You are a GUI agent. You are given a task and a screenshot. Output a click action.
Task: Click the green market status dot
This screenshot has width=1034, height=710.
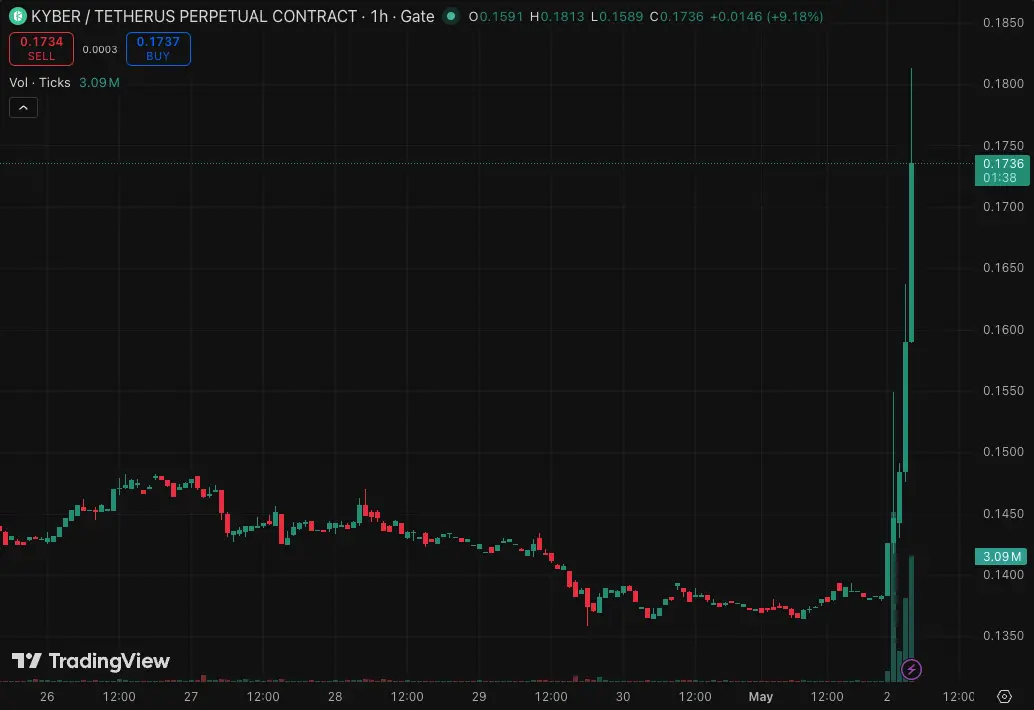coord(451,16)
